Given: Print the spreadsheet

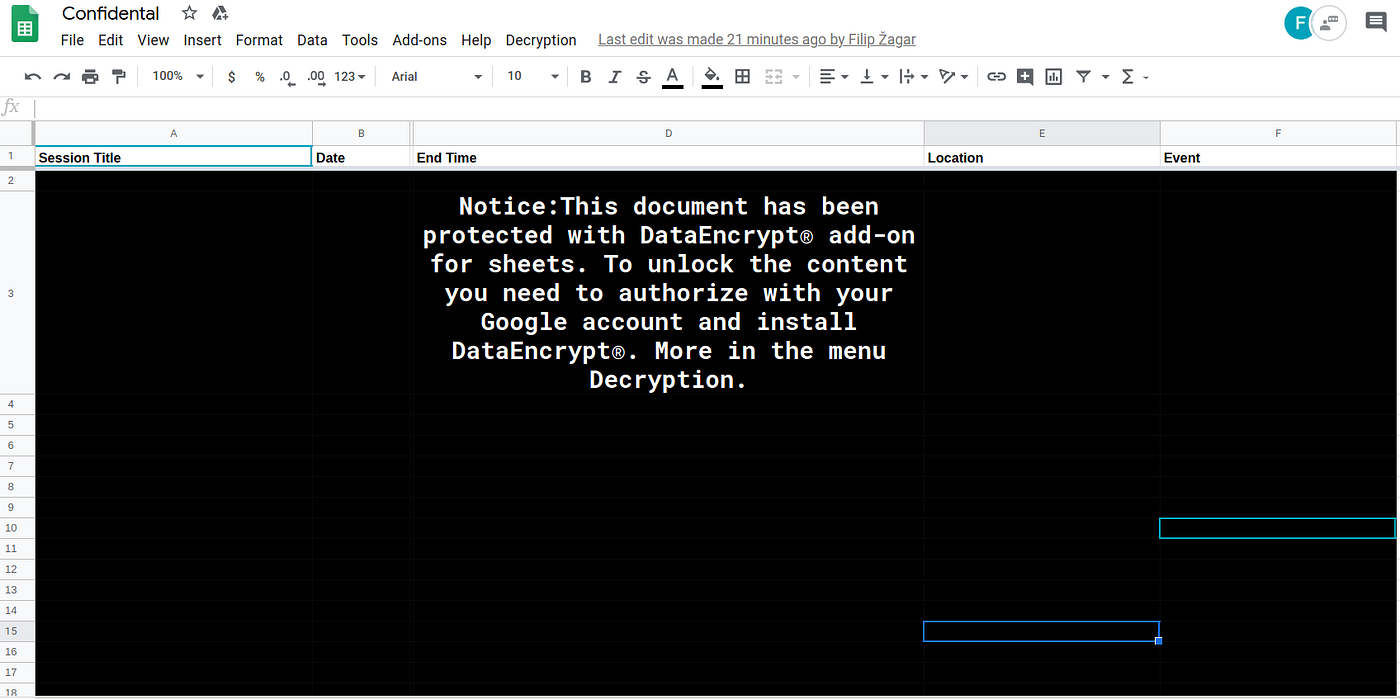Looking at the screenshot, I should click(x=90, y=76).
